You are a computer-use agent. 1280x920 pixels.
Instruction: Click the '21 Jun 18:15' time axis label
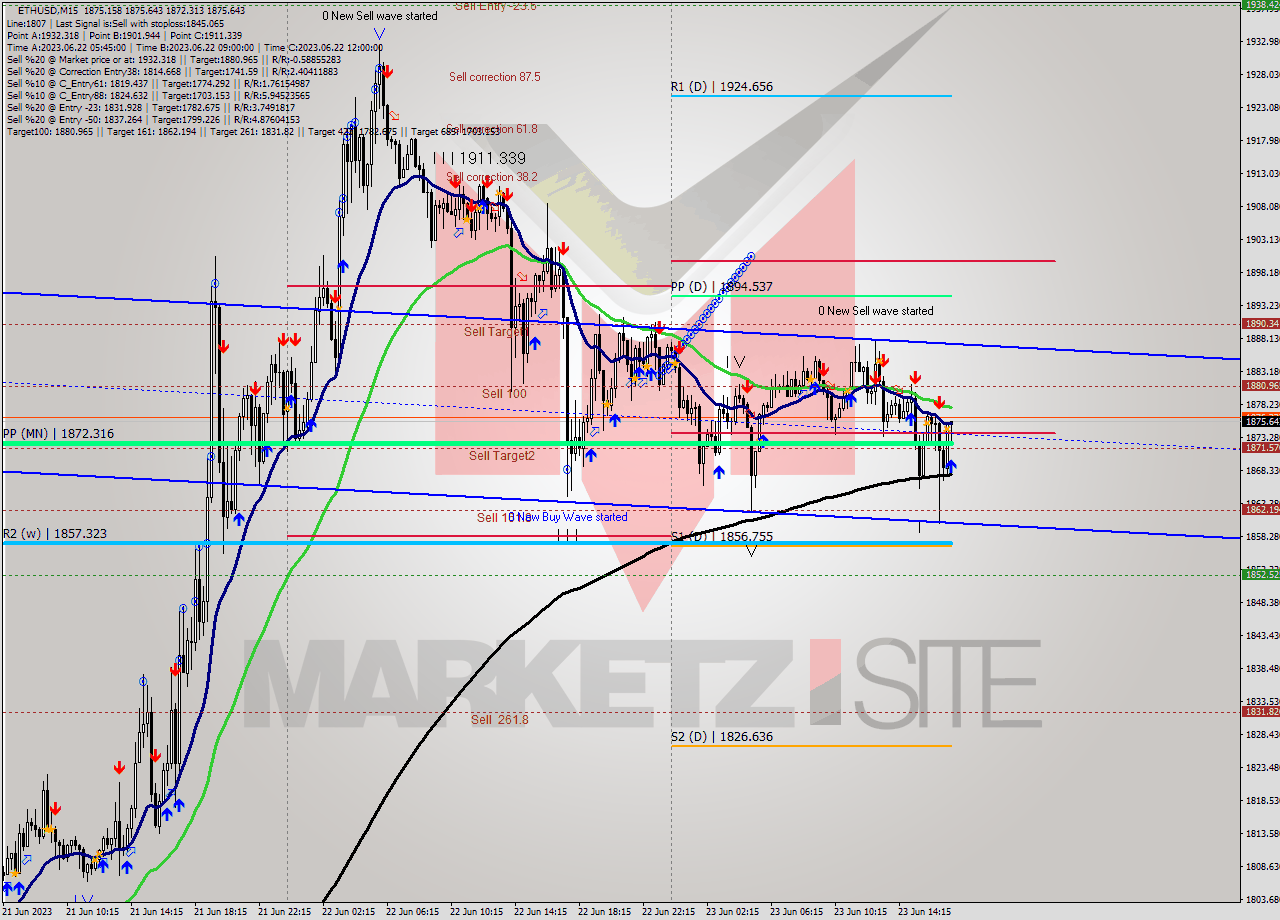220,912
